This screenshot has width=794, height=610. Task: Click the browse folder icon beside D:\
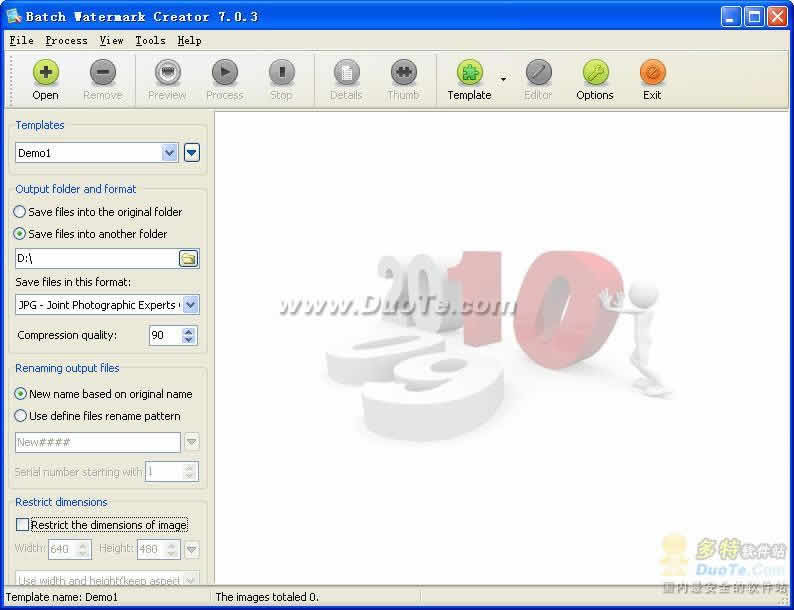(188, 259)
